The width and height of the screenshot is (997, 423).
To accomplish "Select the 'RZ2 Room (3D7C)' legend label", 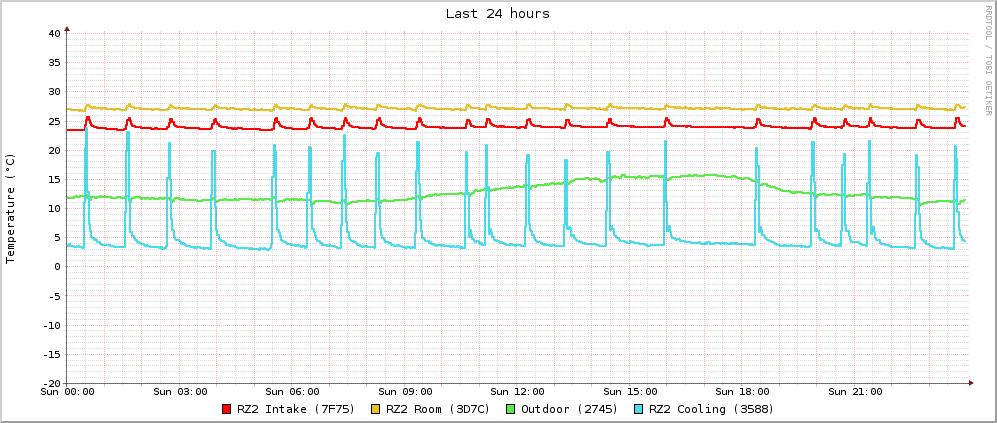I will [438, 409].
